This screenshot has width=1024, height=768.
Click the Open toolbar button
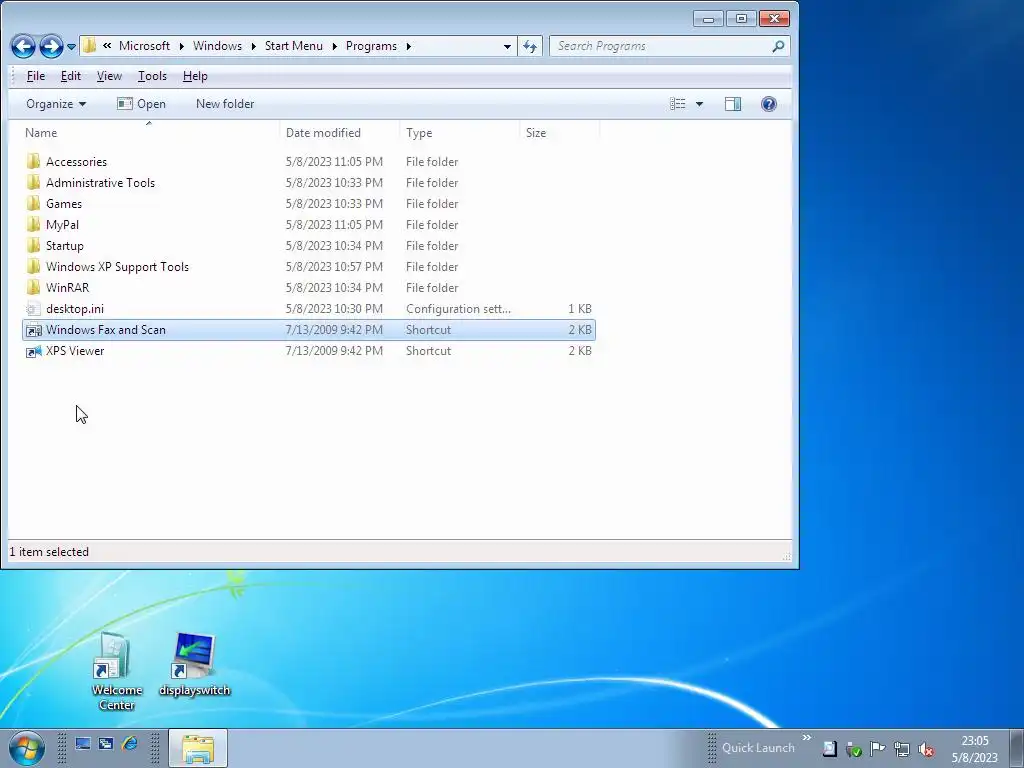141,104
